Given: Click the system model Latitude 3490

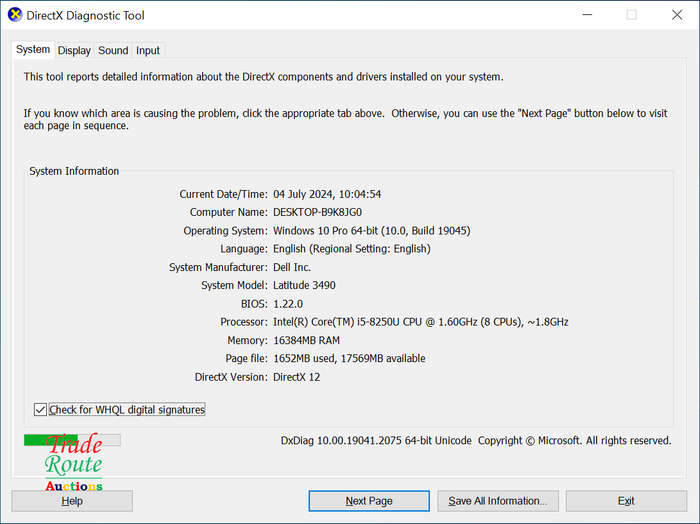Looking at the screenshot, I should (304, 285).
